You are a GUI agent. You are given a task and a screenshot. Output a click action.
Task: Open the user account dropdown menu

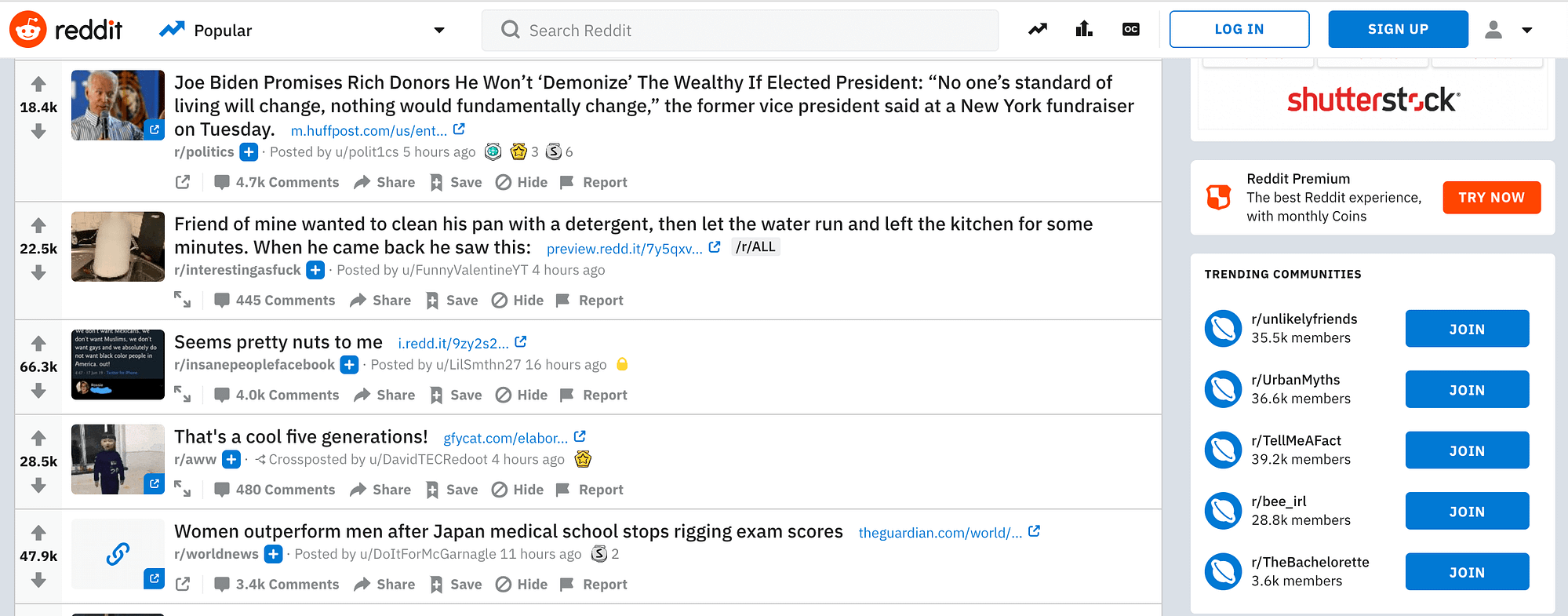[x=1508, y=30]
